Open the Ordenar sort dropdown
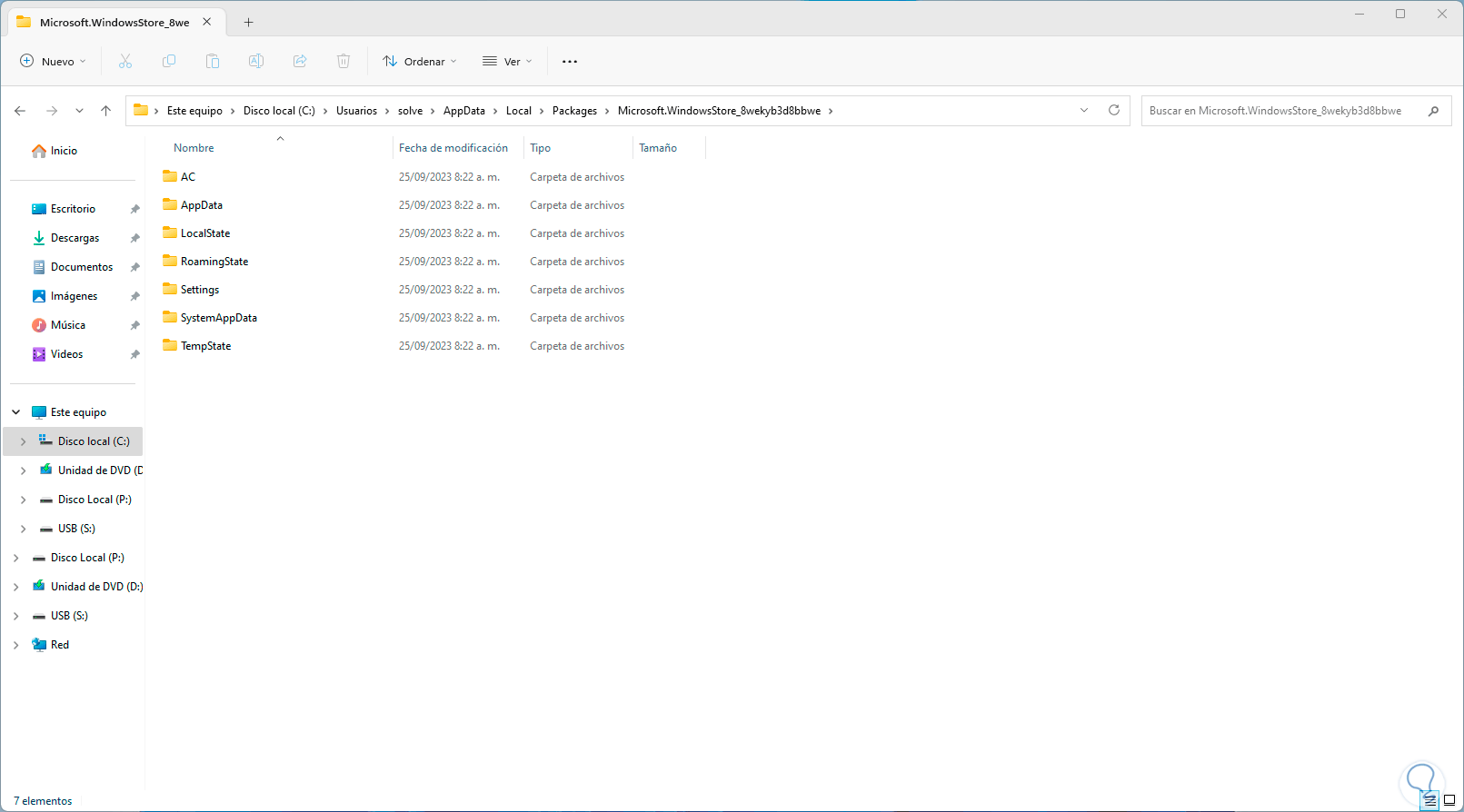Screen dimensions: 1464x812 (x=420, y=62)
